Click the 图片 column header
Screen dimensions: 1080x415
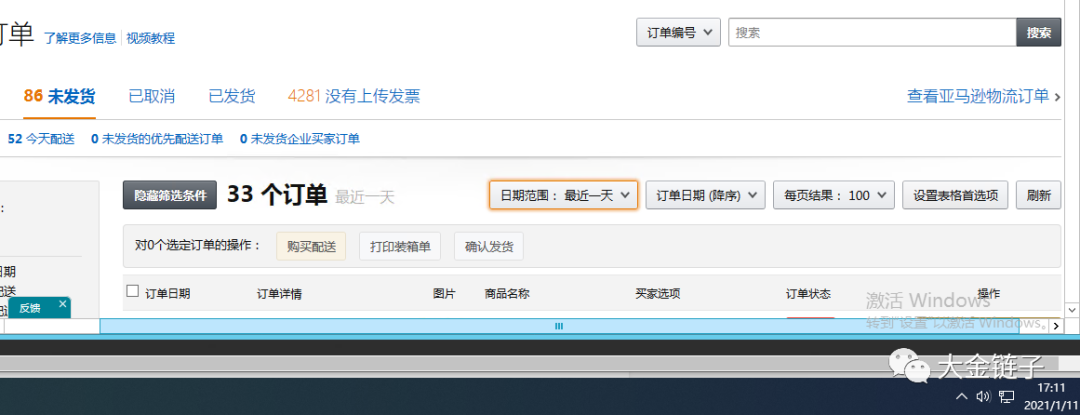pyautogui.click(x=444, y=294)
